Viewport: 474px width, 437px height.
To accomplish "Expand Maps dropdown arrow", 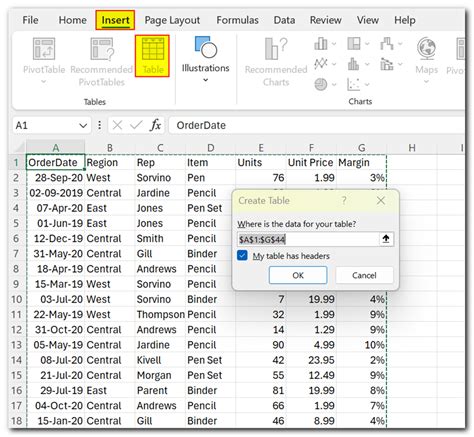I will tap(426, 82).
